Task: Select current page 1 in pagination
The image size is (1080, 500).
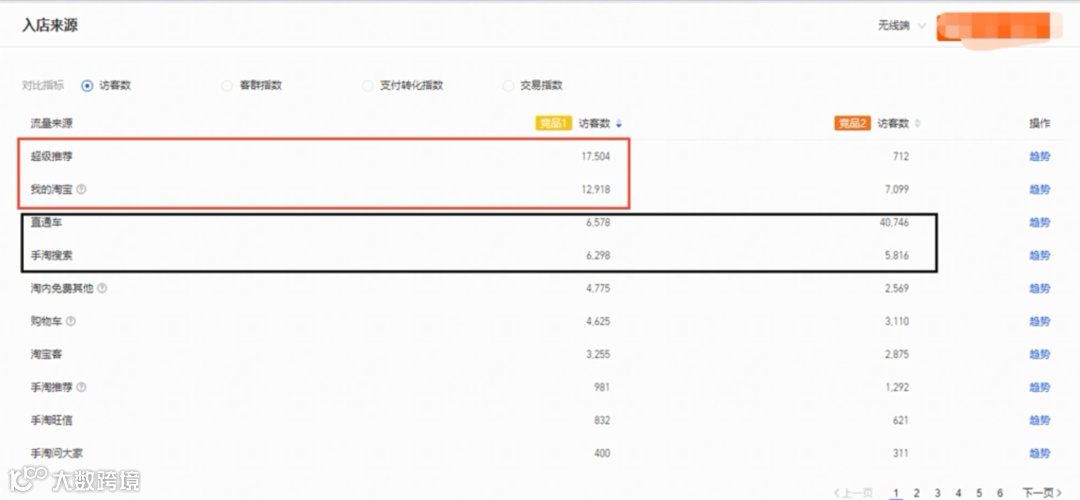Action: pyautogui.click(x=896, y=492)
